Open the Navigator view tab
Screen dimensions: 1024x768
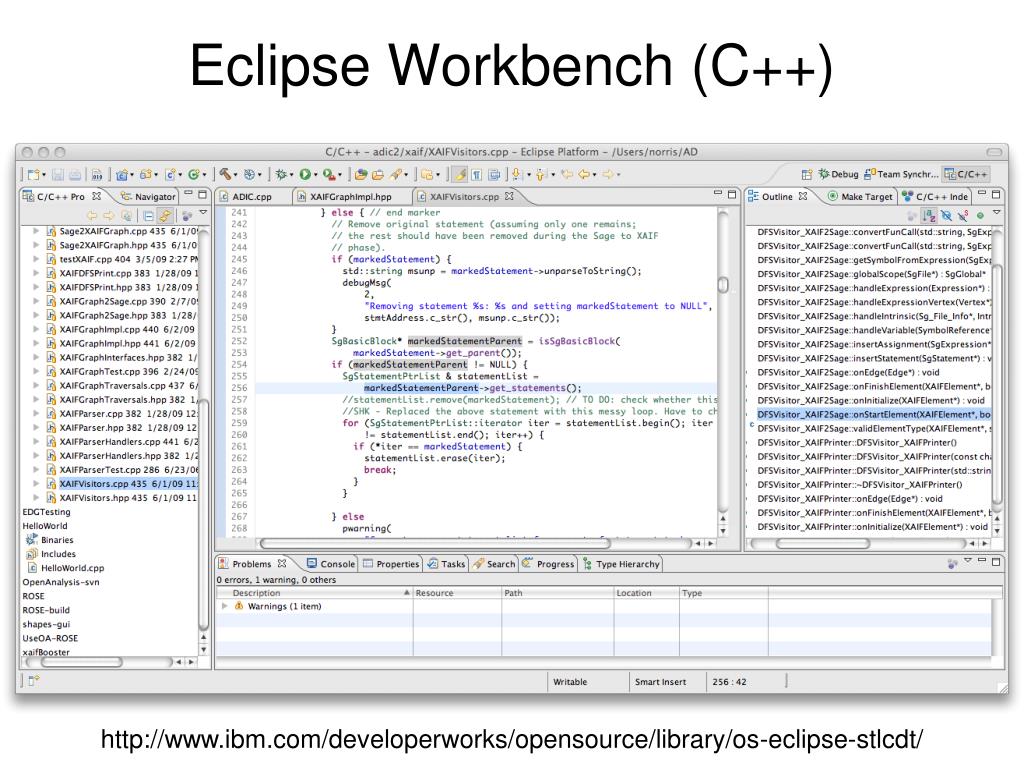pos(148,197)
